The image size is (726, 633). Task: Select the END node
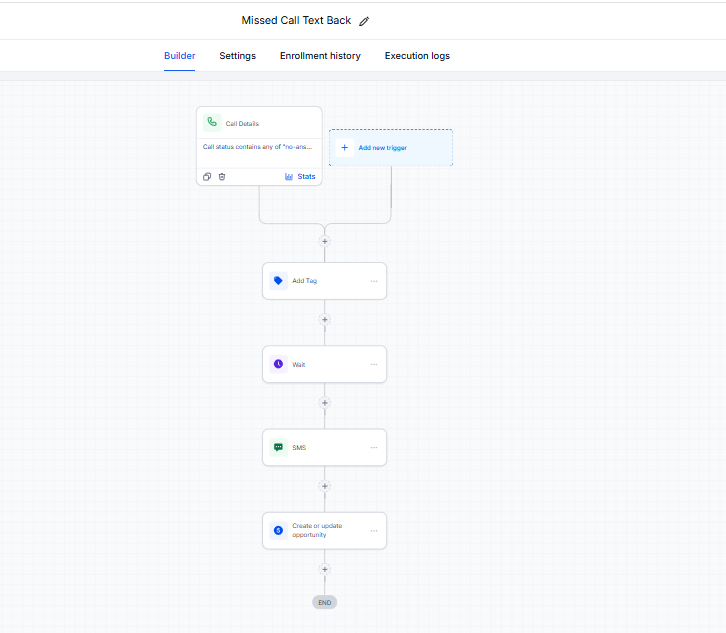pyautogui.click(x=325, y=602)
